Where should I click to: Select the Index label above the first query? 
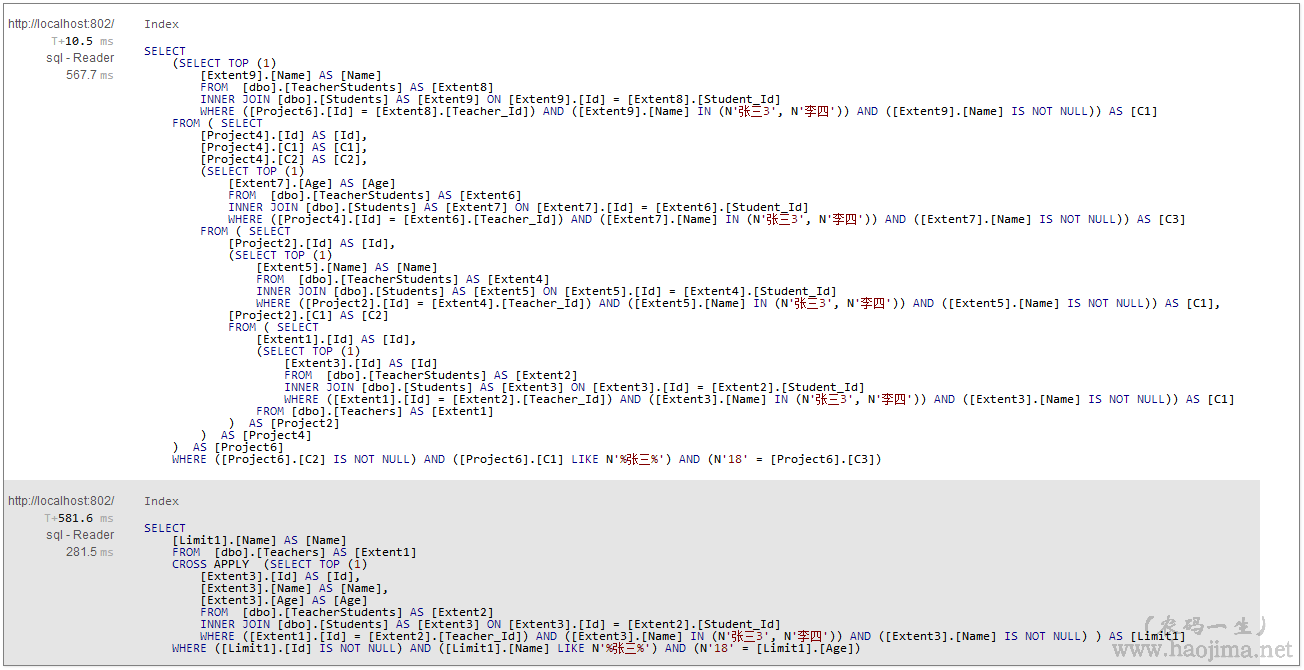point(161,24)
